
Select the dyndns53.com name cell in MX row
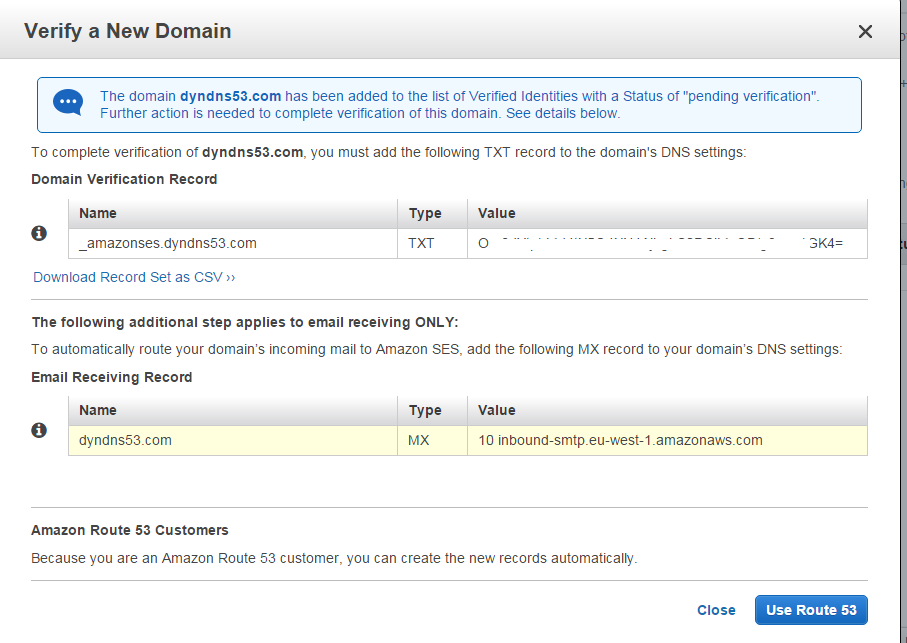pyautogui.click(x=125, y=440)
